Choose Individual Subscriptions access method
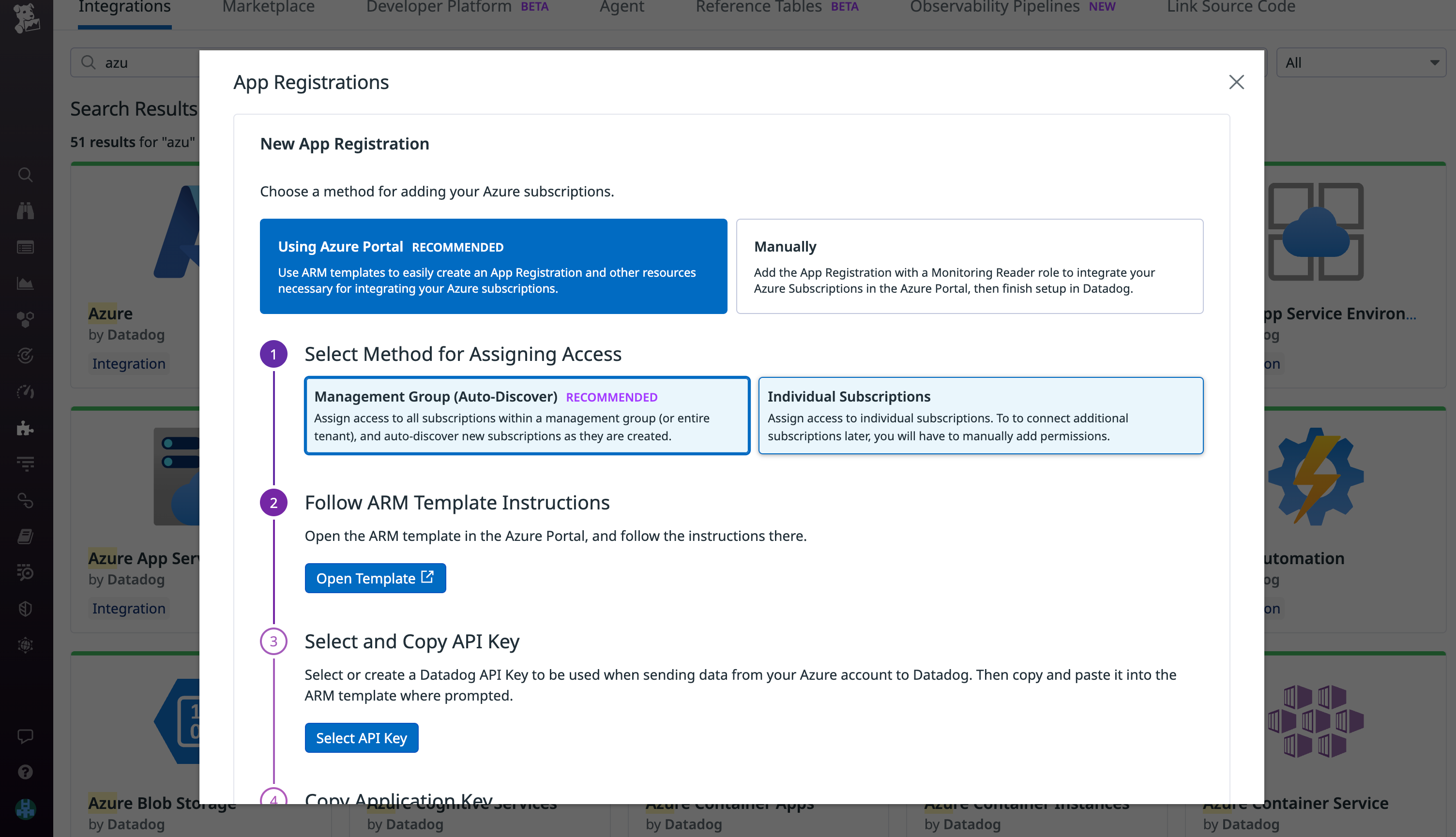This screenshot has height=837, width=1456. tap(981, 416)
